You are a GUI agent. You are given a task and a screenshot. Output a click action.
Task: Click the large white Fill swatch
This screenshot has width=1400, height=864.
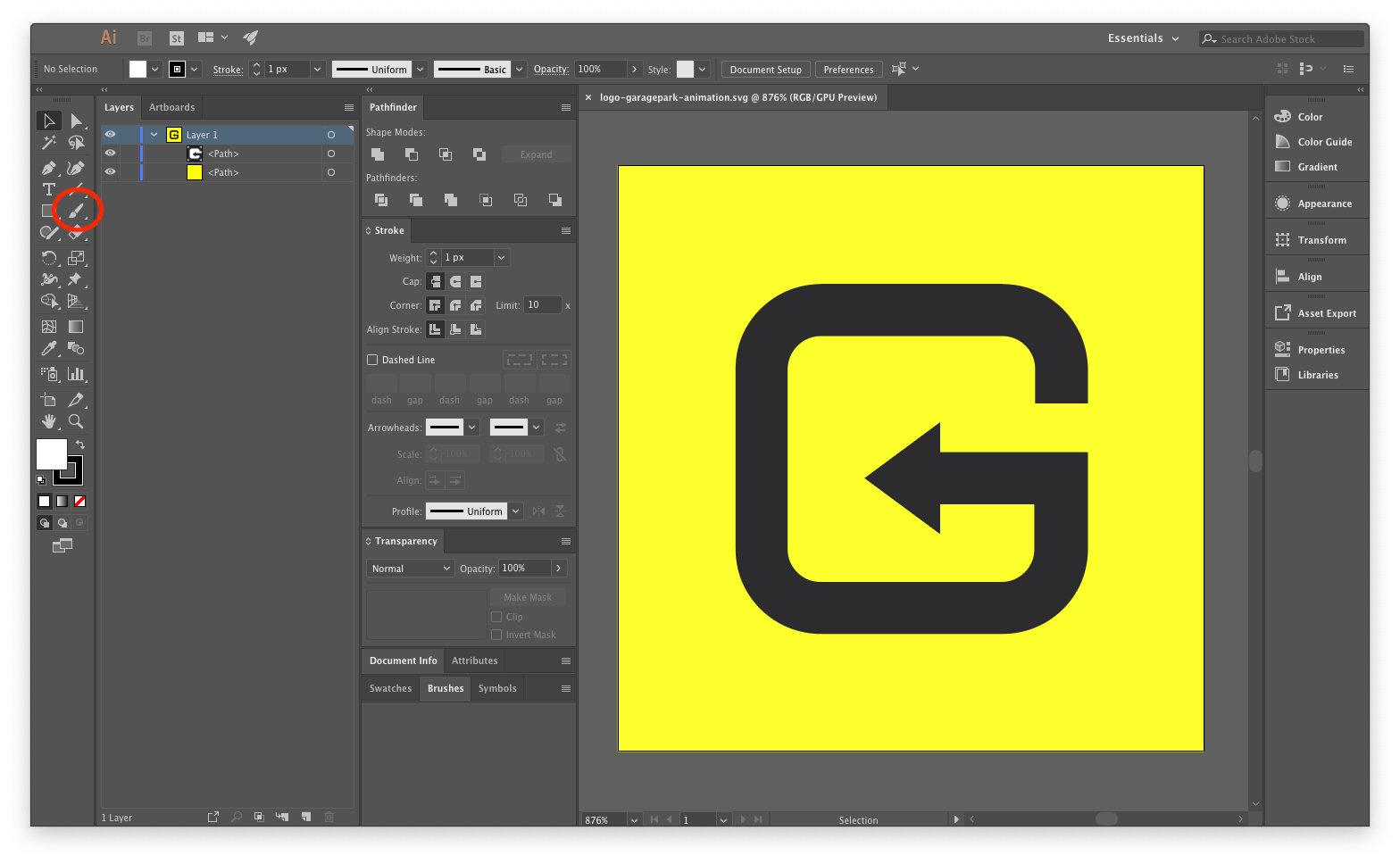click(51, 453)
